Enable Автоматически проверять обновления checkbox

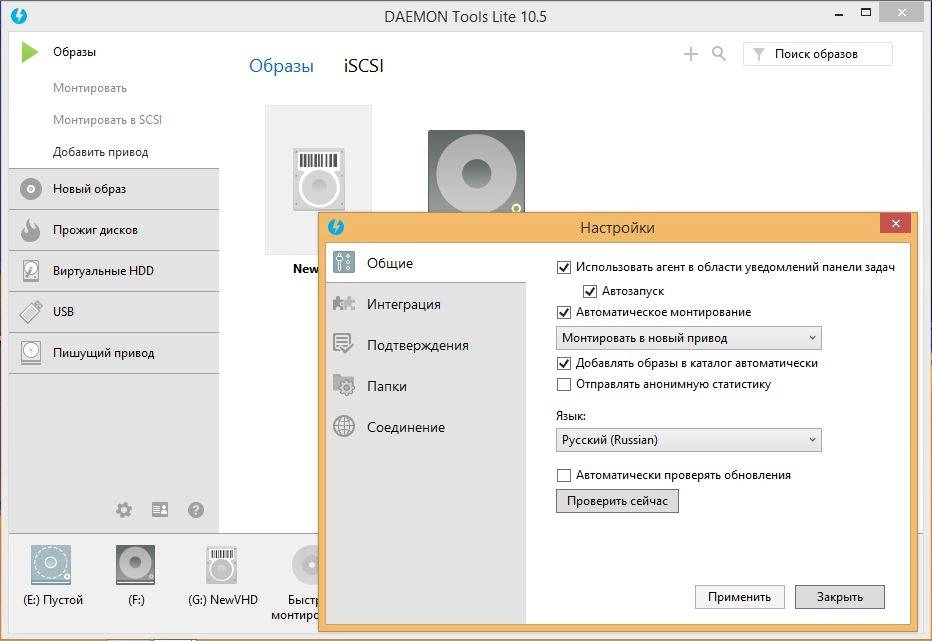click(x=563, y=475)
